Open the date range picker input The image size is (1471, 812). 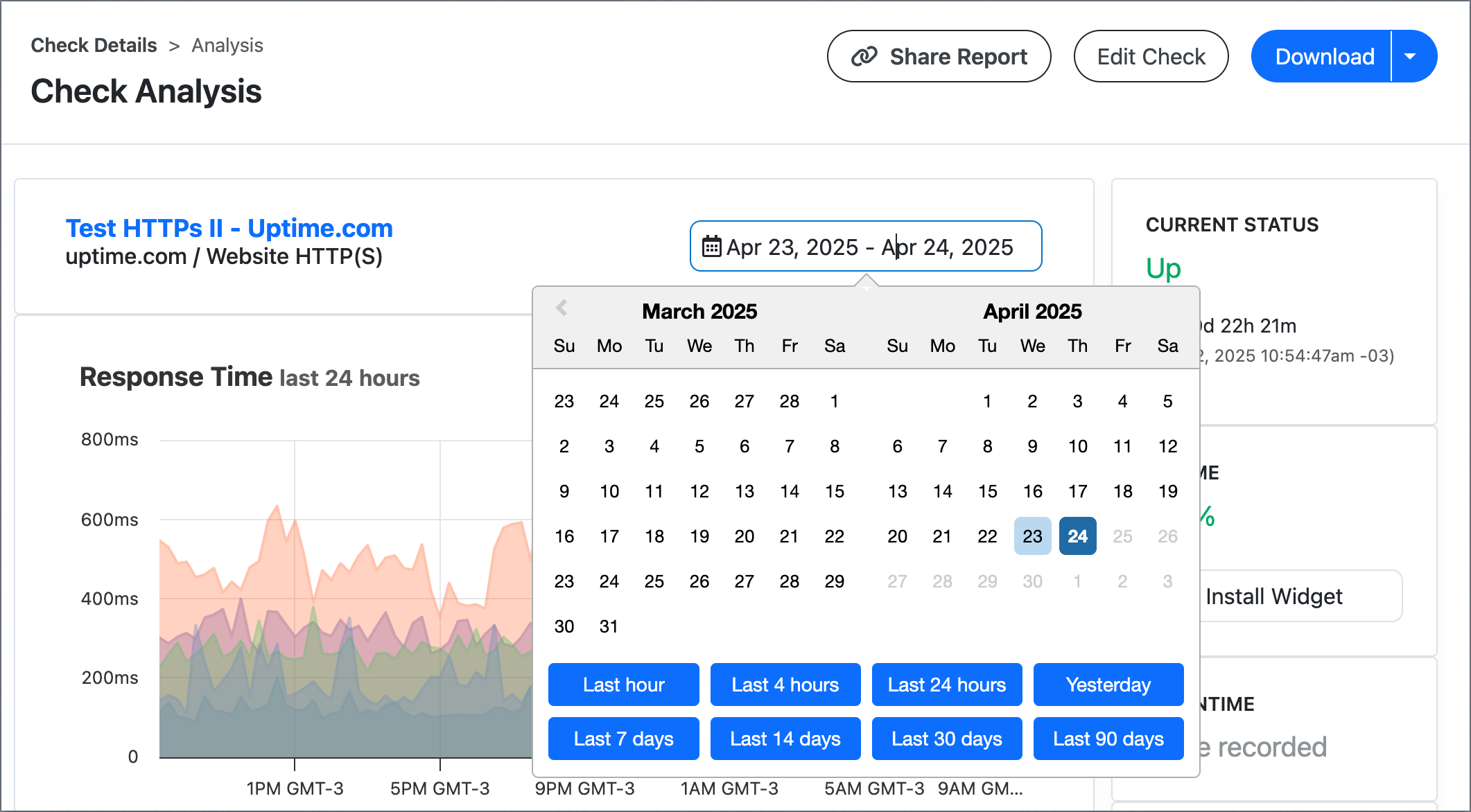(x=866, y=246)
